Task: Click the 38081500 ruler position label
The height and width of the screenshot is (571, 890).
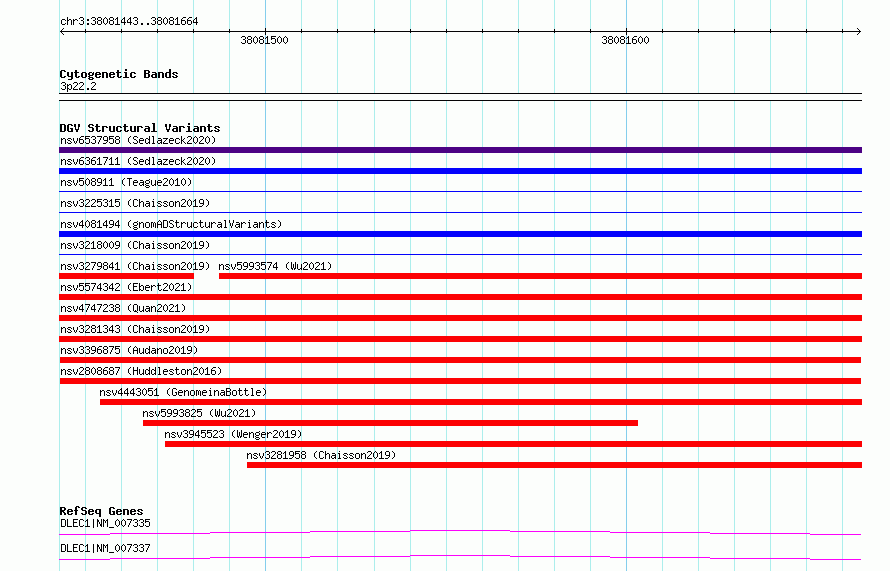Action: pyautogui.click(x=265, y=40)
